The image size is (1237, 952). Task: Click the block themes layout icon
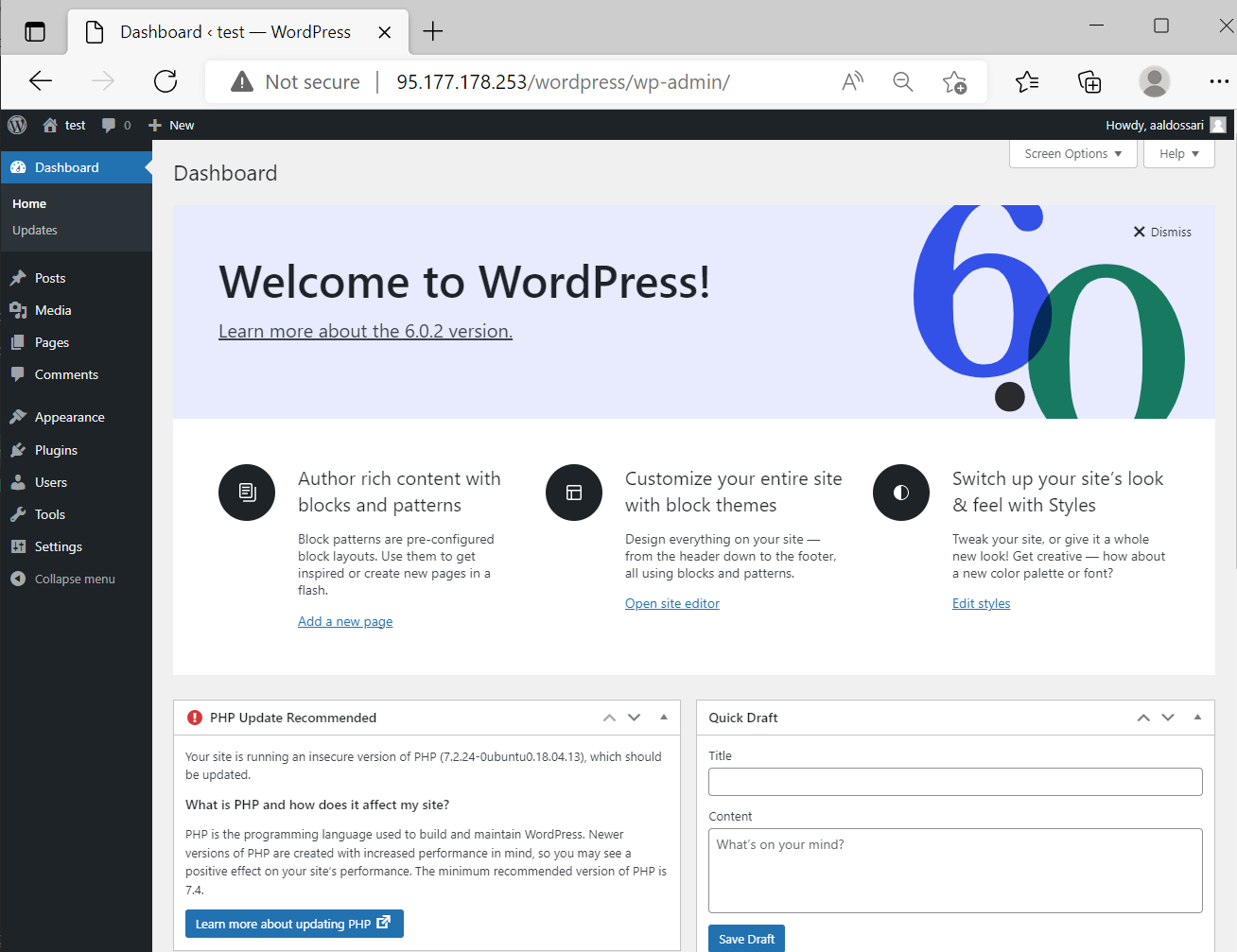[x=574, y=493]
